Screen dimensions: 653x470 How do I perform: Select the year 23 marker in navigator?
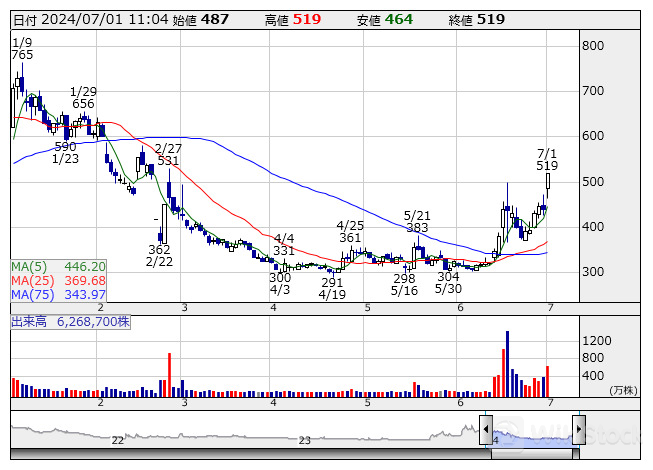[x=304, y=440]
